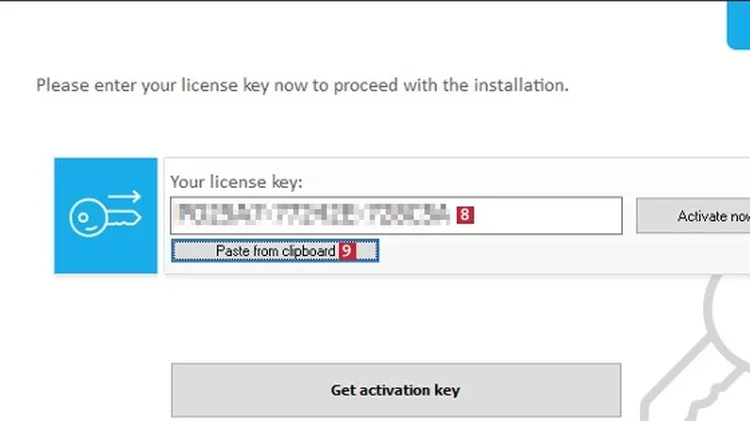Click the "Your license key:" label
The height and width of the screenshot is (421, 750).
[236, 182]
